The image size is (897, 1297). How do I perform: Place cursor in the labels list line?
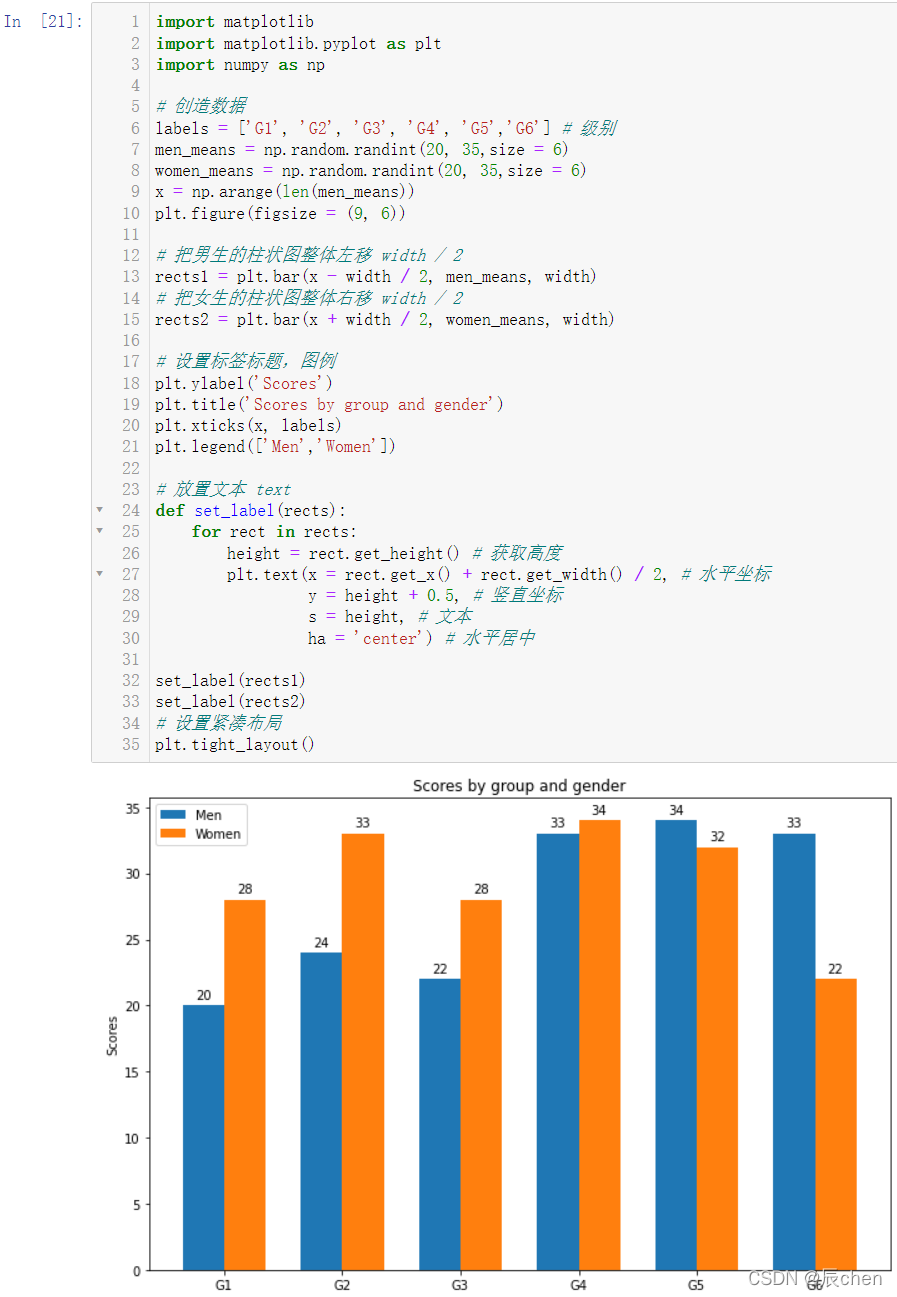(x=385, y=128)
